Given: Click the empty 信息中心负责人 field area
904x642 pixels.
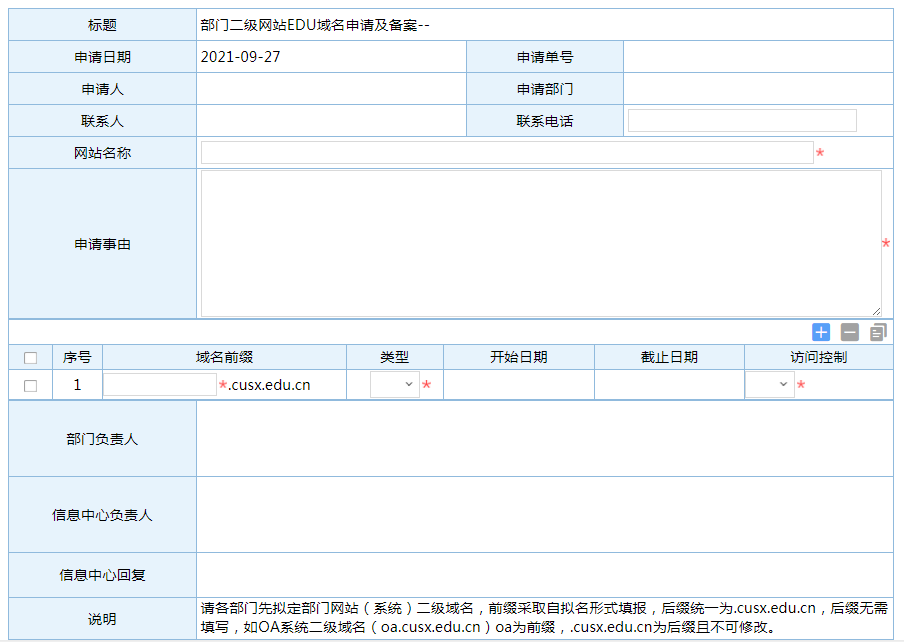Looking at the screenshot, I should pos(544,515).
